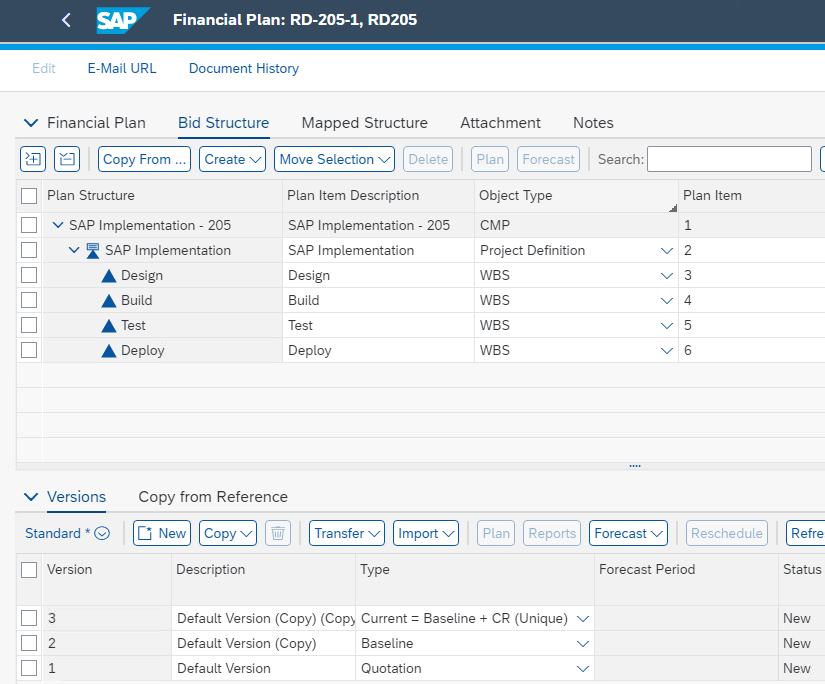This screenshot has width=825, height=684.
Task: Open the Notes tab
Action: [x=593, y=123]
